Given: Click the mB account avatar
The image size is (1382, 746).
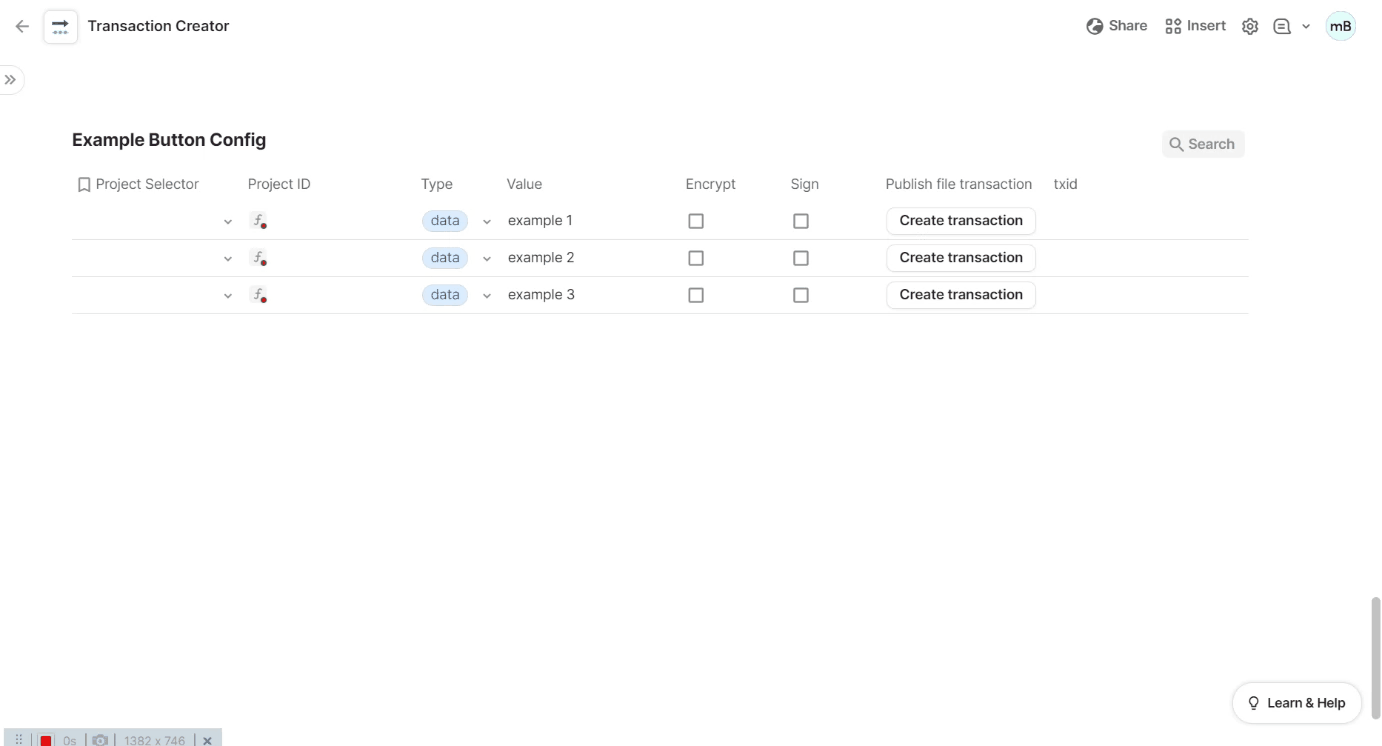Looking at the screenshot, I should 1341,26.
